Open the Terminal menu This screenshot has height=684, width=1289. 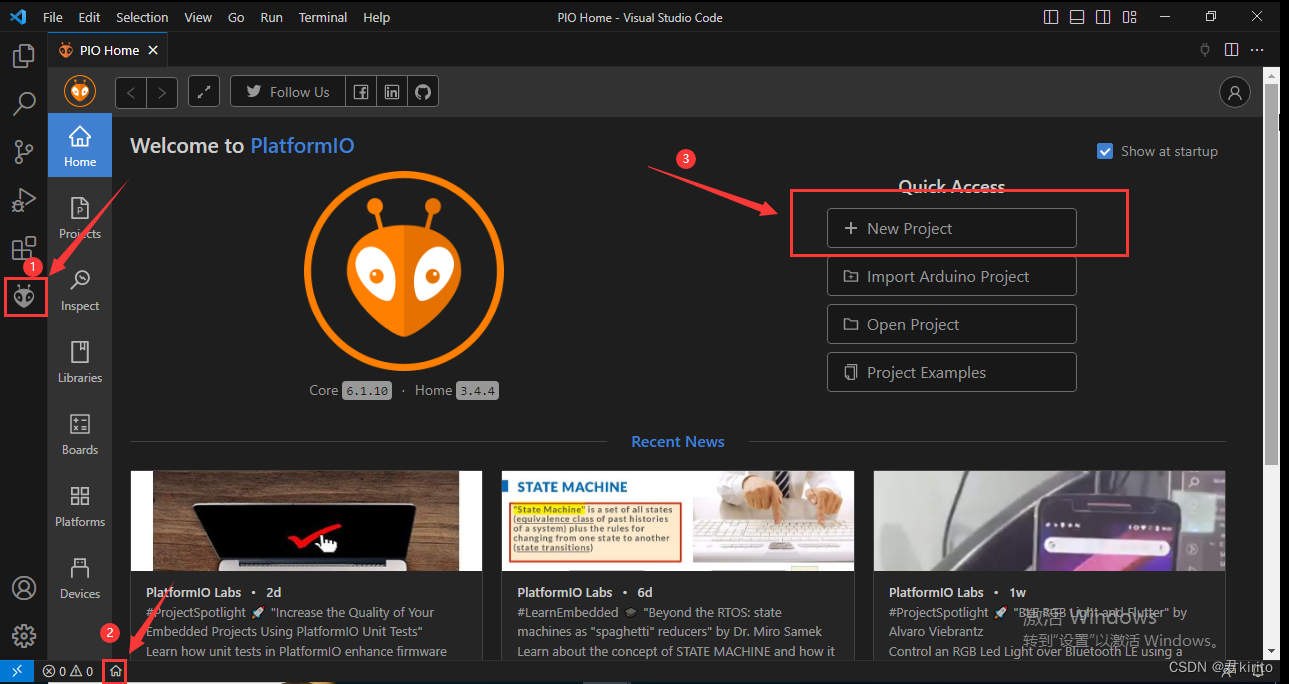click(322, 17)
